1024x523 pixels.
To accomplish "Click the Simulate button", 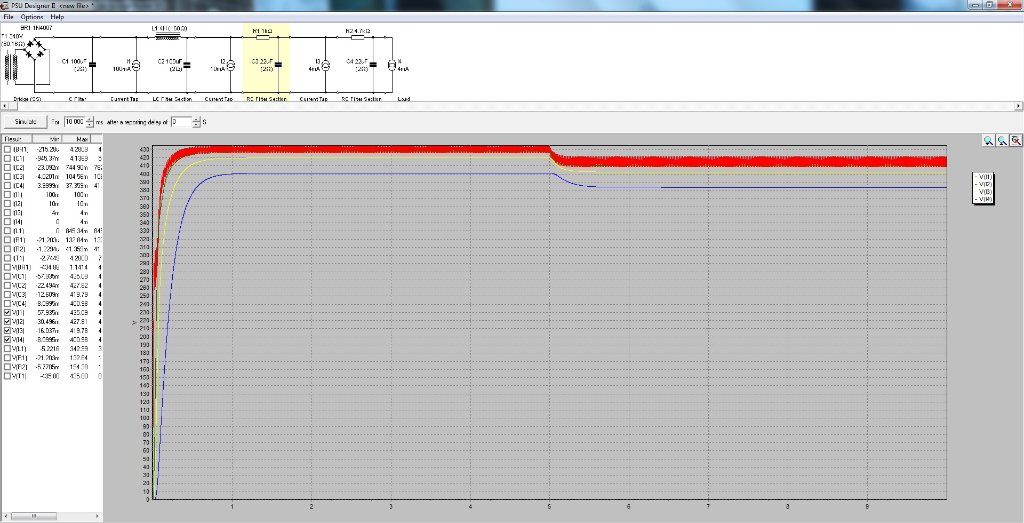I will [25, 121].
